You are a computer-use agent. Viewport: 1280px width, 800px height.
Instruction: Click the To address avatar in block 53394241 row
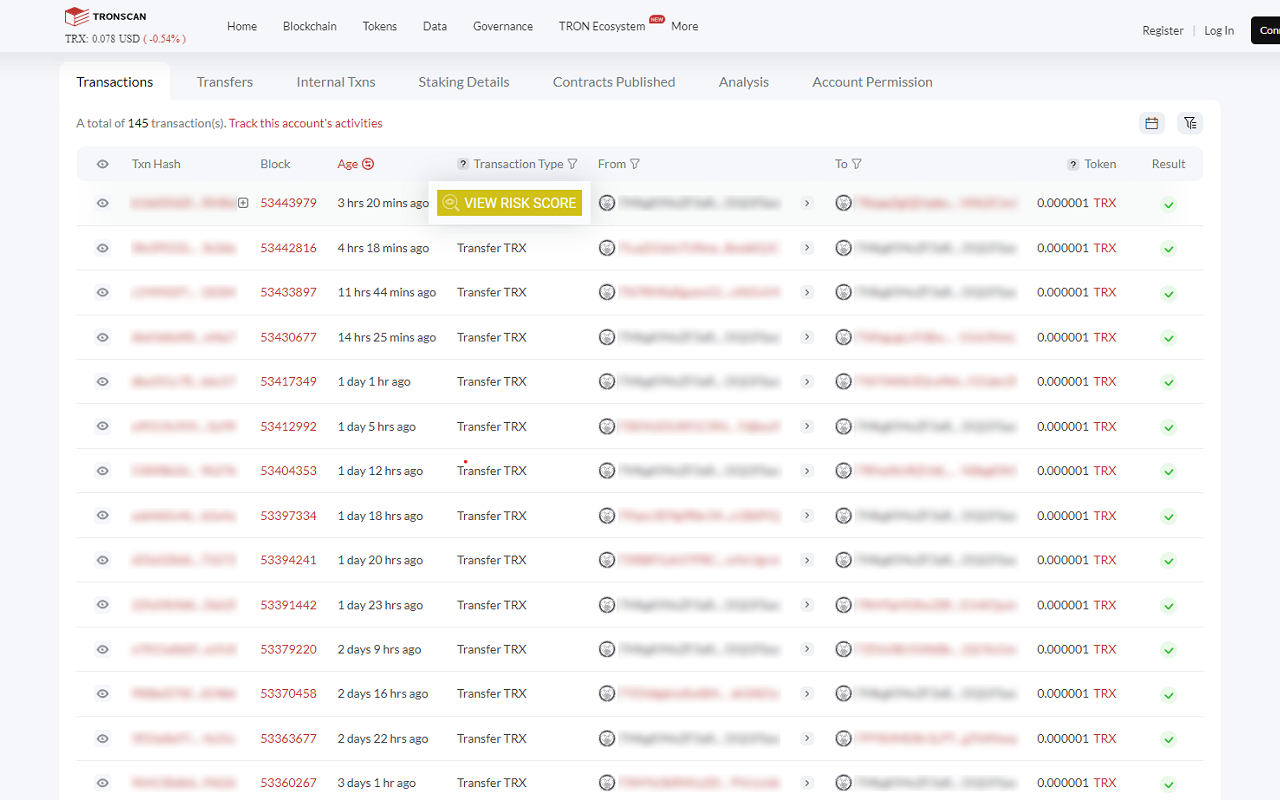[x=844, y=560]
